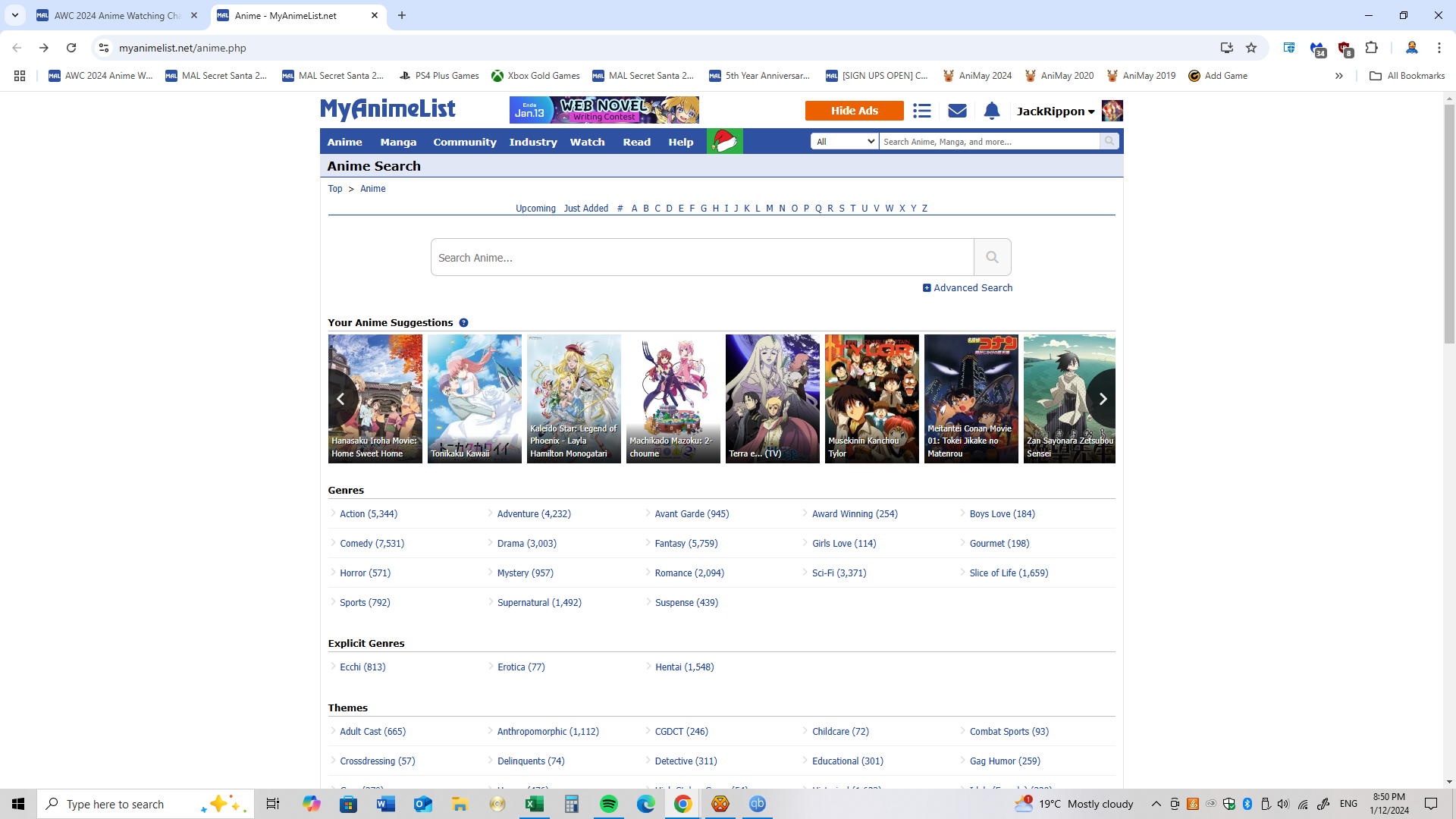This screenshot has width=1456, height=819.
Task: Click the Search Anime text field
Action: tap(701, 257)
